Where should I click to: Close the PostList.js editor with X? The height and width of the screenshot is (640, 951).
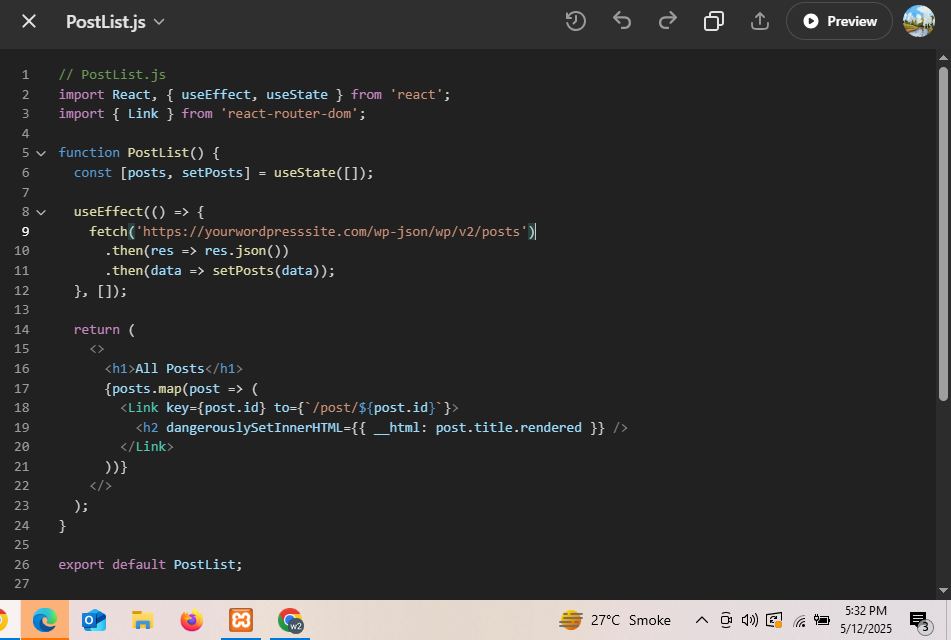(x=29, y=21)
